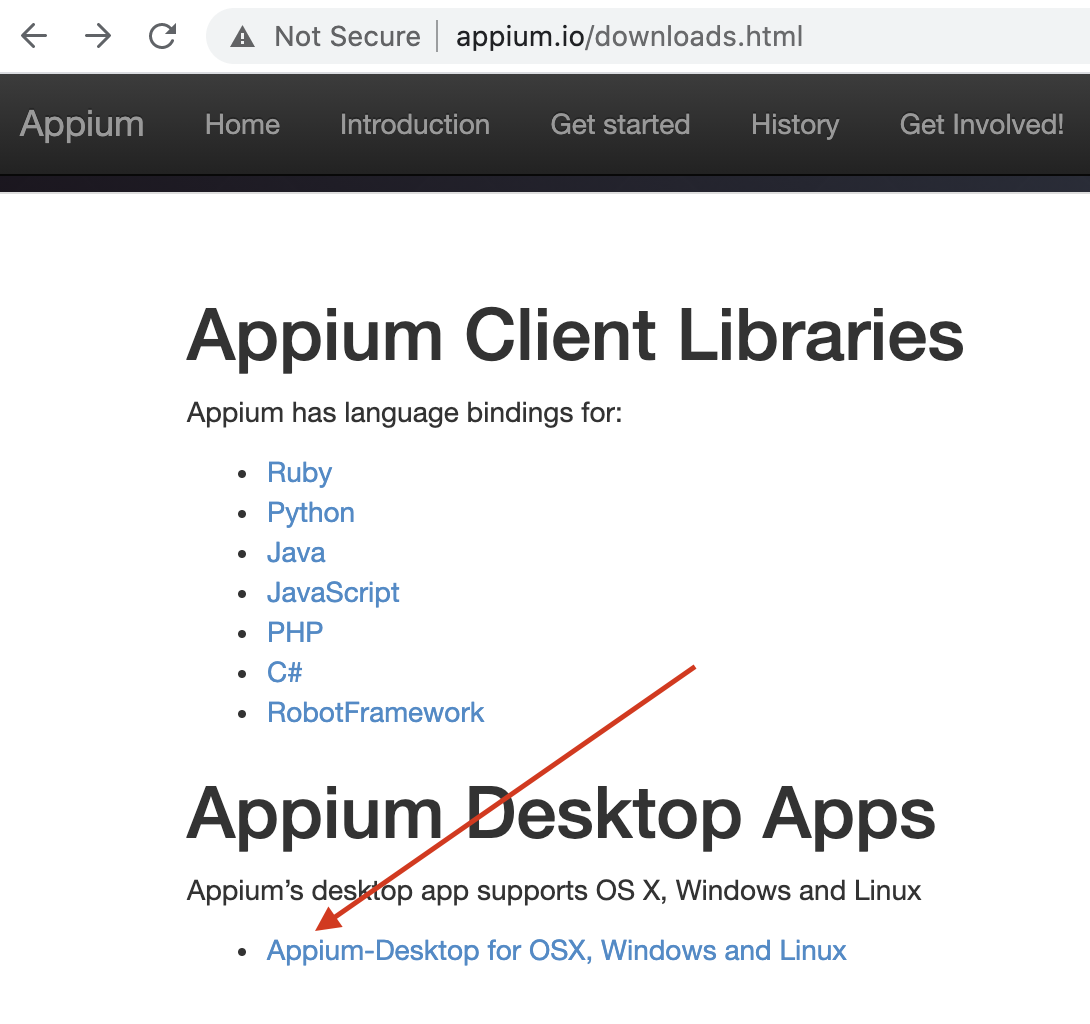Open the History navigation item
The width and height of the screenshot is (1090, 1024).
[x=795, y=124]
